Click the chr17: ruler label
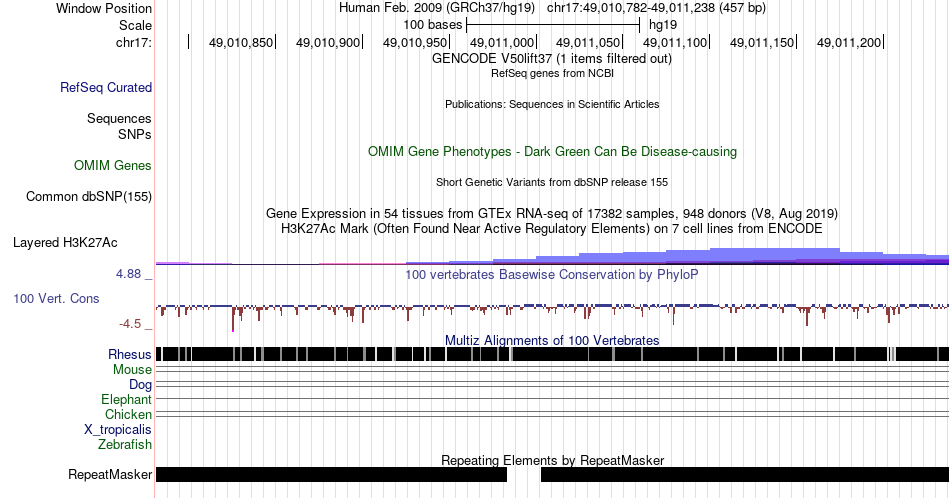The width and height of the screenshot is (950, 498). point(134,42)
